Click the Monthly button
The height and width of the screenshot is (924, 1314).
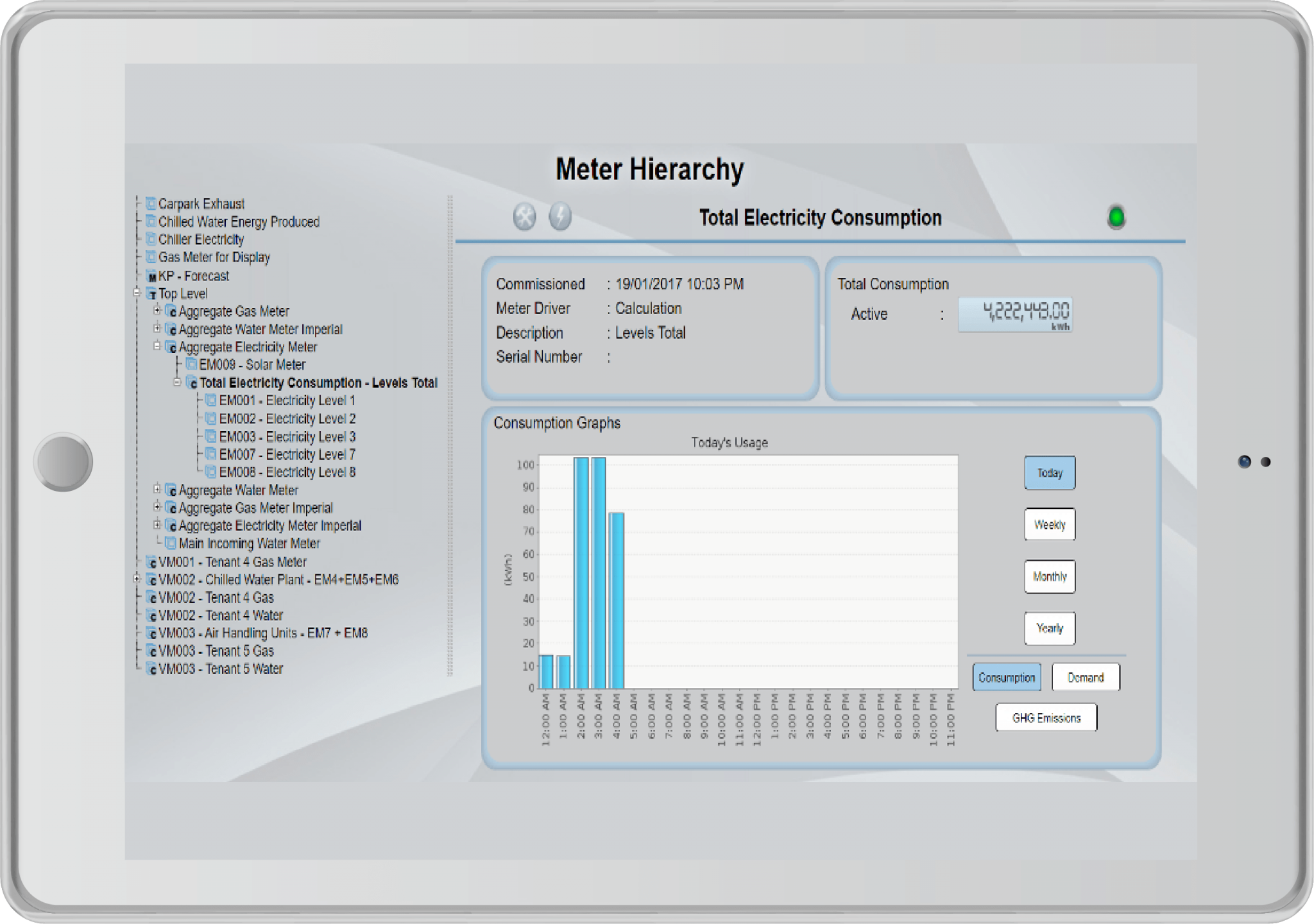click(x=1050, y=576)
